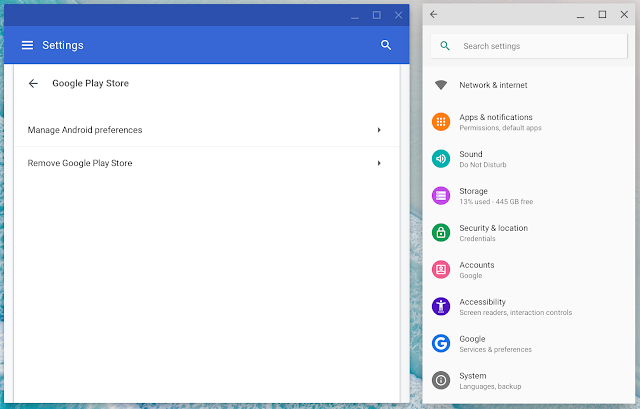Click the pink Accounts icon

441,269
